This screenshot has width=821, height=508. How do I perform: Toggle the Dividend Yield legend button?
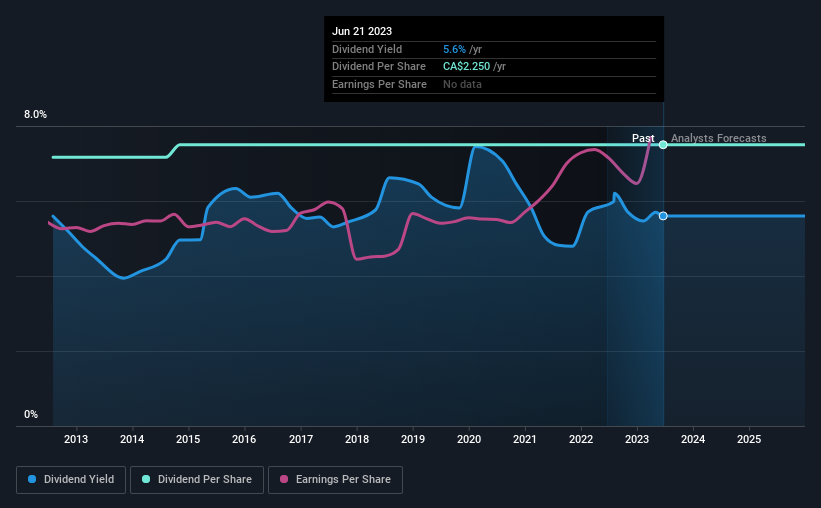pyautogui.click(x=71, y=480)
